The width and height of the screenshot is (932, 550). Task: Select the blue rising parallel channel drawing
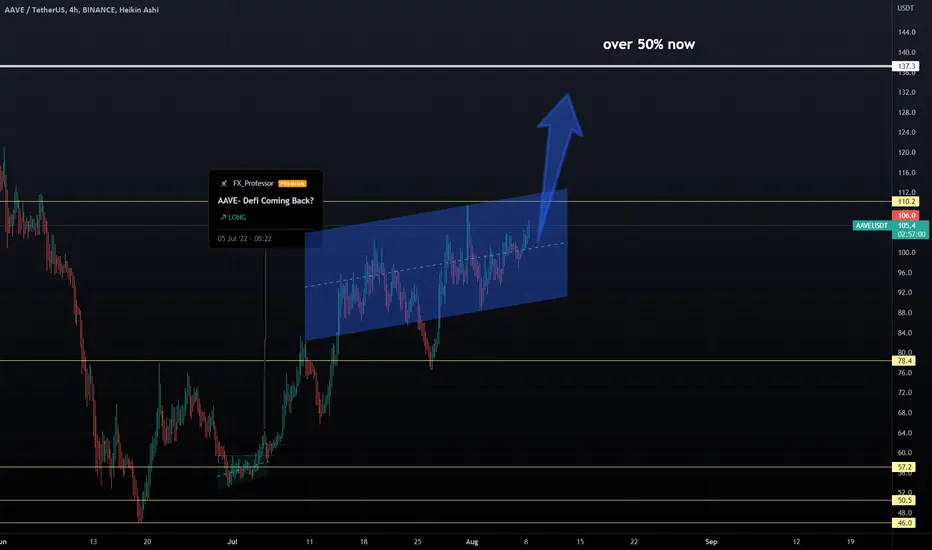[x=436, y=265]
